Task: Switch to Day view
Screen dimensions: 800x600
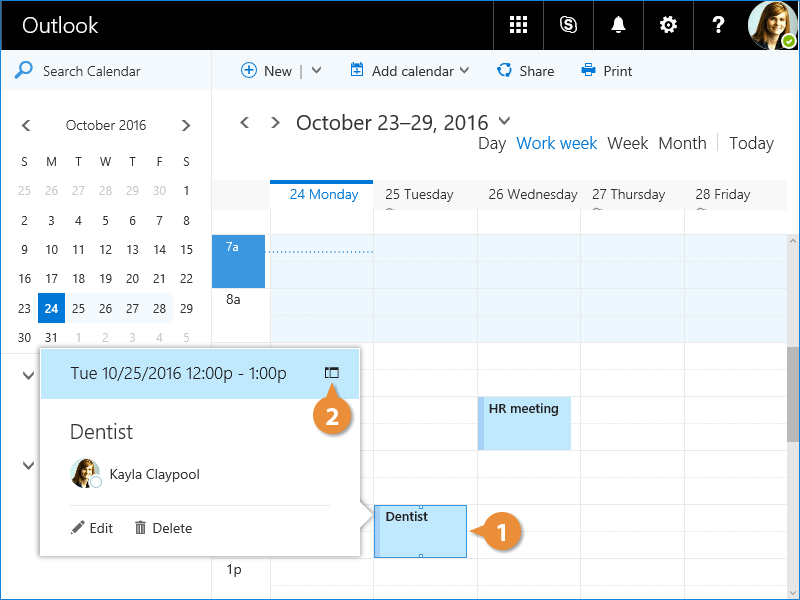Action: click(x=492, y=143)
